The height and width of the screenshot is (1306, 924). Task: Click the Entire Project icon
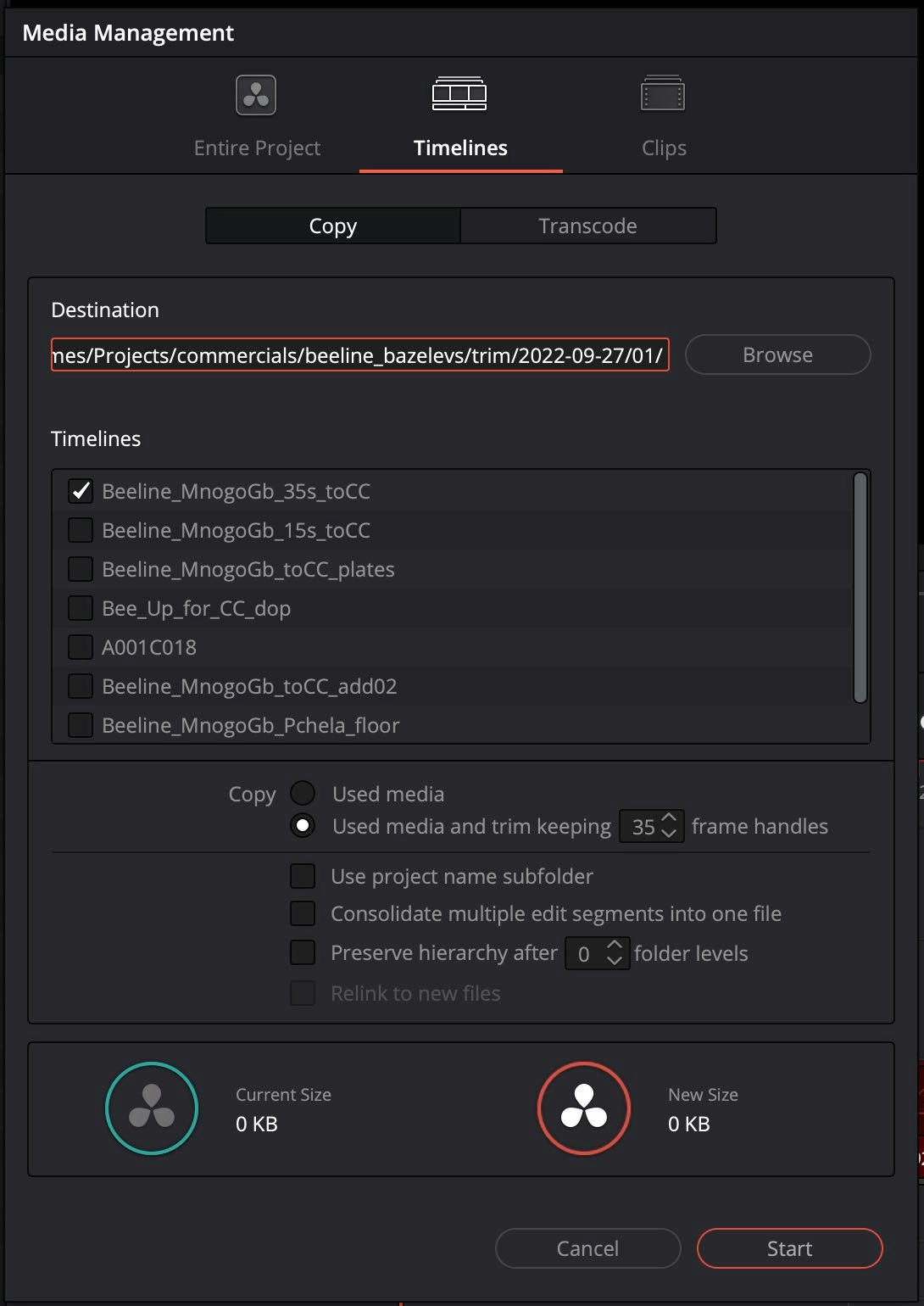point(256,95)
